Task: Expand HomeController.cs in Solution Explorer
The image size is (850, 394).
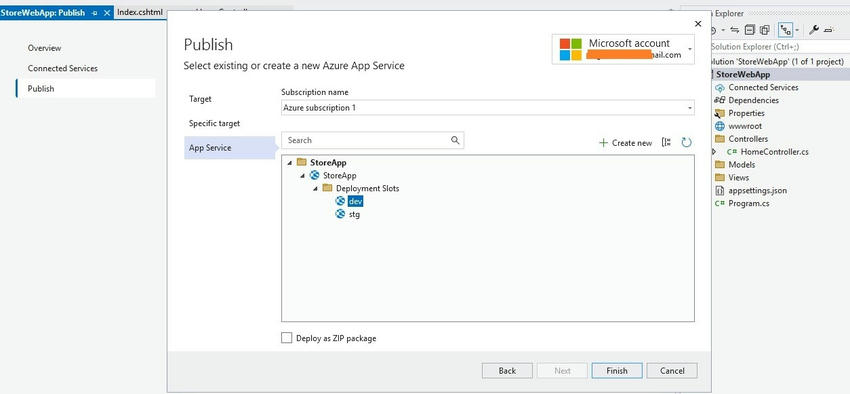Action: coord(714,152)
